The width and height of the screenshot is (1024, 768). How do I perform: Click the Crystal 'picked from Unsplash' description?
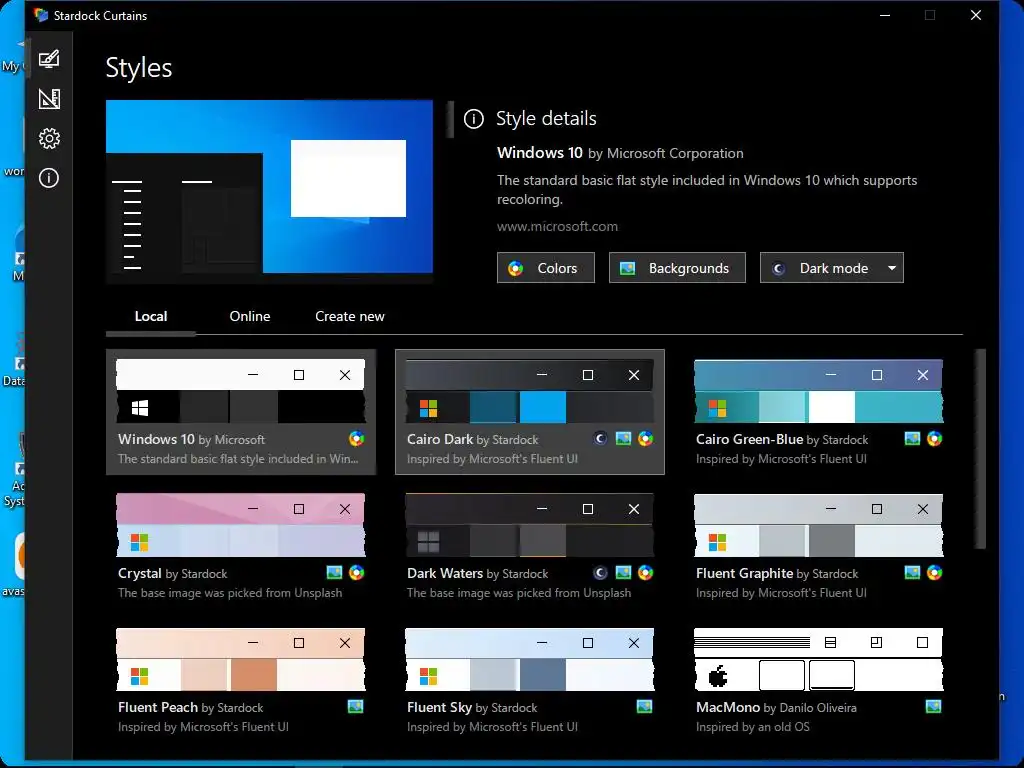(x=230, y=593)
